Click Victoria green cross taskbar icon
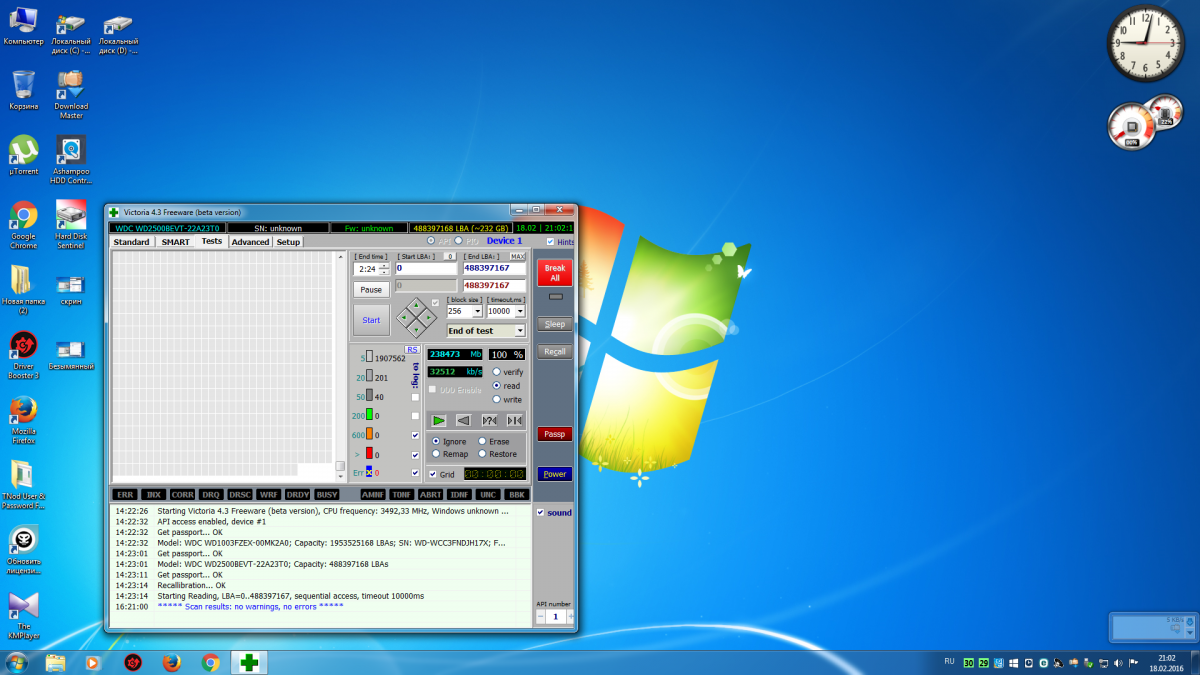 click(x=249, y=662)
